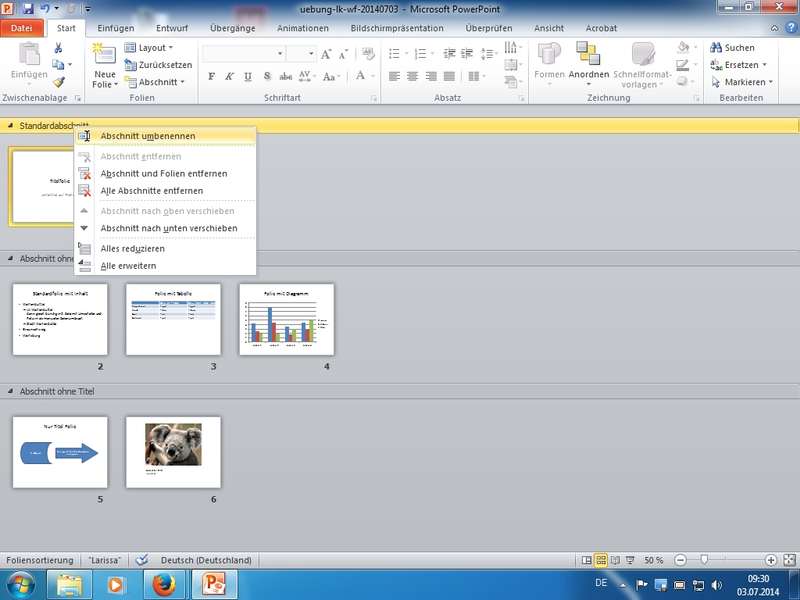Choose Abschnitt umbenennen from the context menu
800x600 pixels.
147,136
